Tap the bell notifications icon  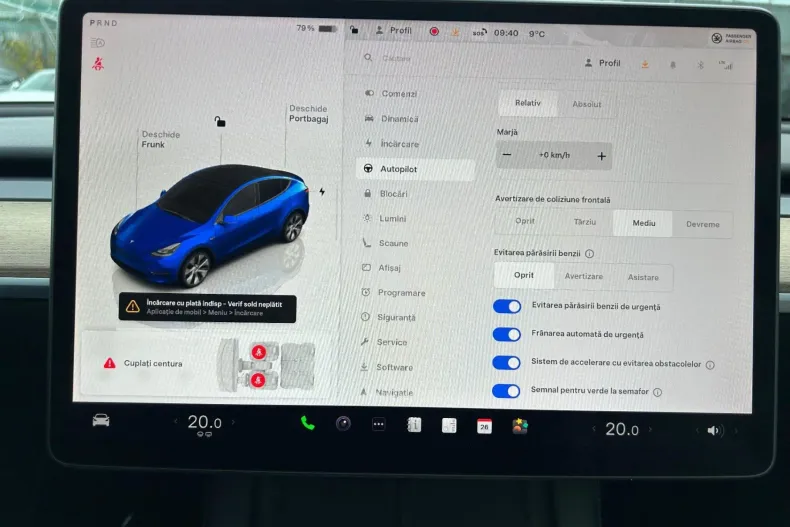tap(673, 65)
